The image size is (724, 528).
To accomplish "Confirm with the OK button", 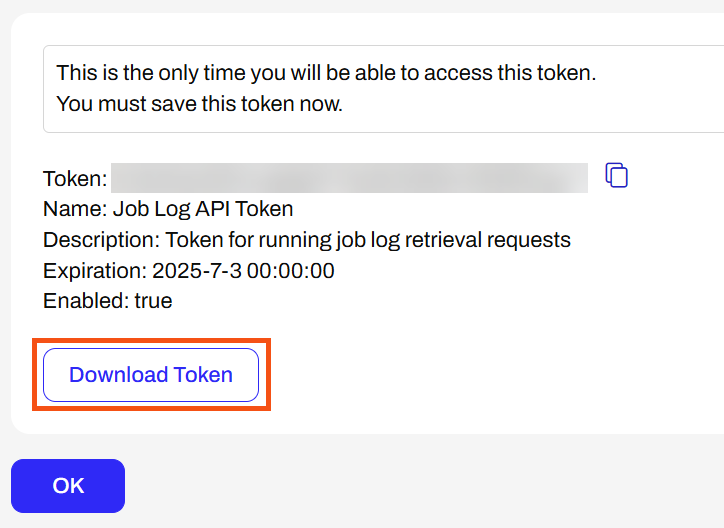I will pos(68,486).
